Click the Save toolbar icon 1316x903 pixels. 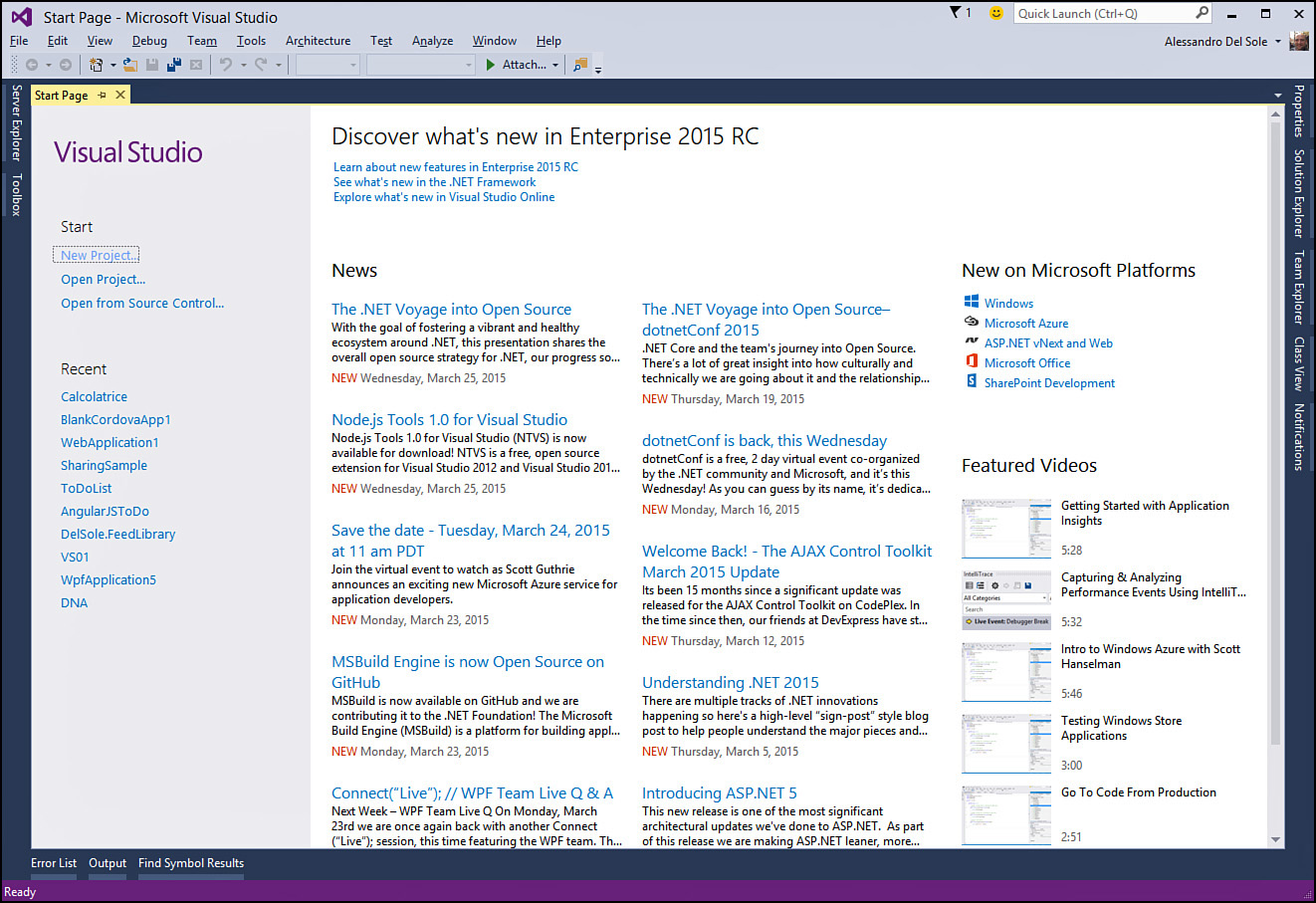152,65
